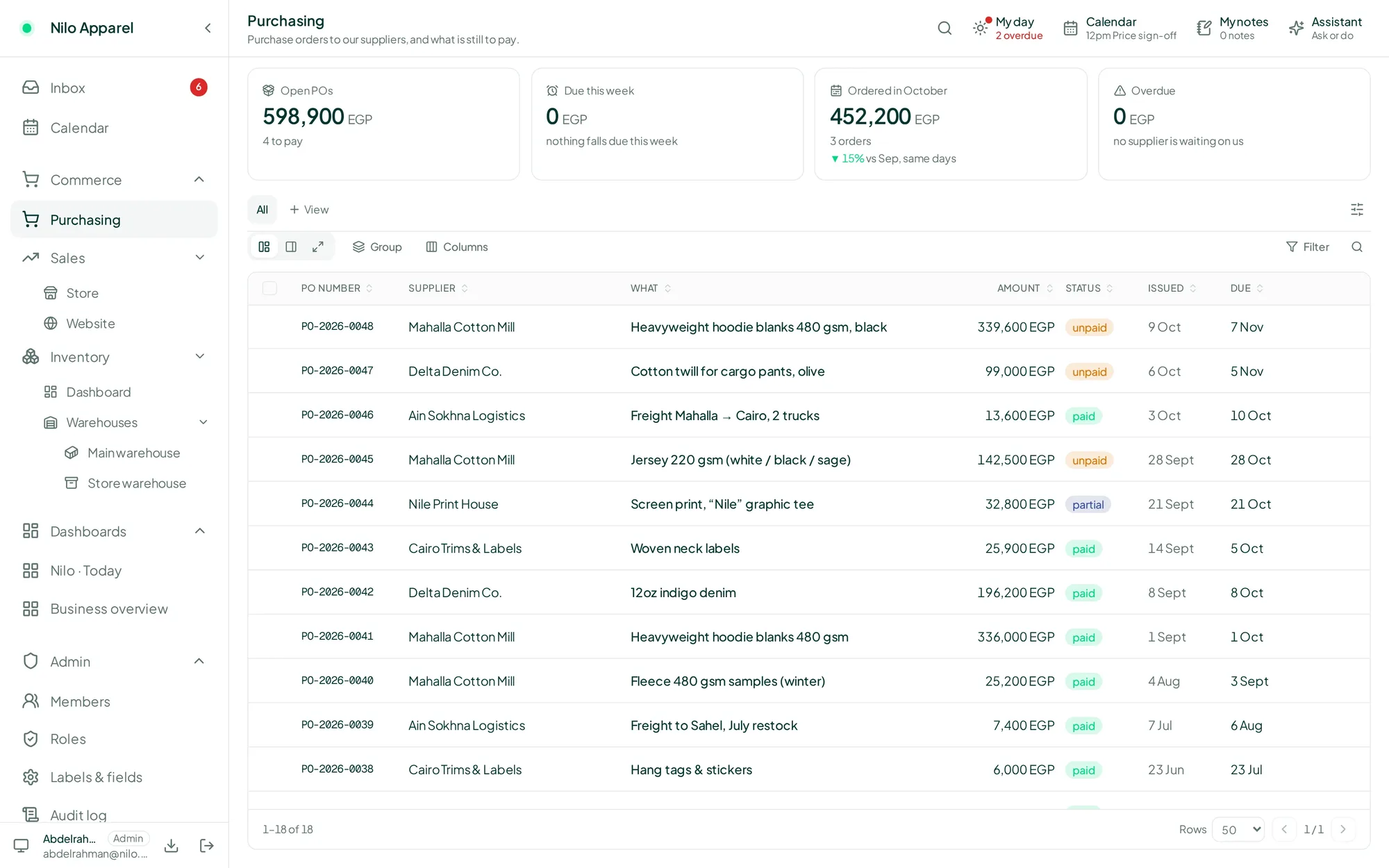Viewport: 1389px width, 868px height.
Task: Open the header Calendar price sign-off widget
Action: (x=1120, y=28)
